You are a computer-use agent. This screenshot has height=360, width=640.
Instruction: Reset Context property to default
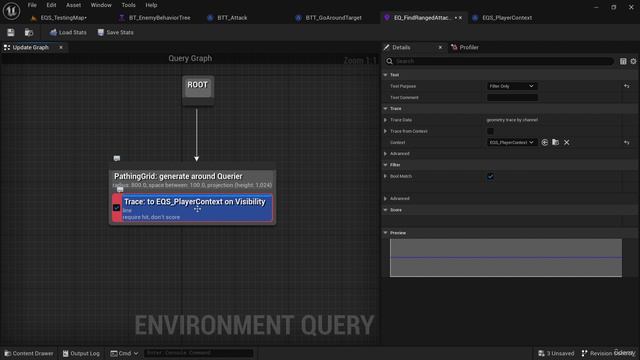[x=627, y=142]
